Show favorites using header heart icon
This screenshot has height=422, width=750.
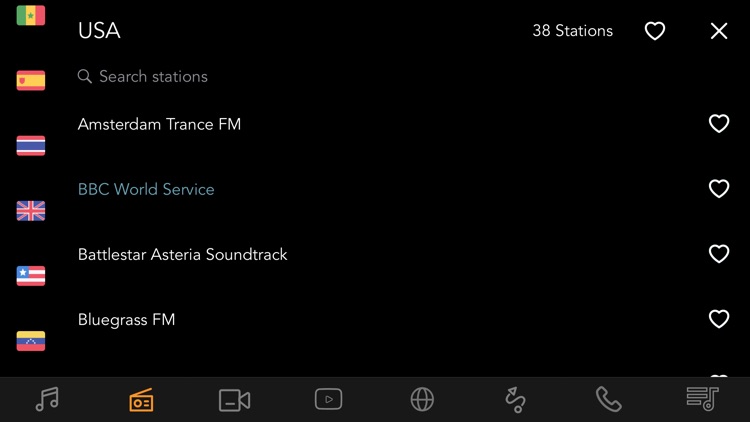pyautogui.click(x=654, y=31)
